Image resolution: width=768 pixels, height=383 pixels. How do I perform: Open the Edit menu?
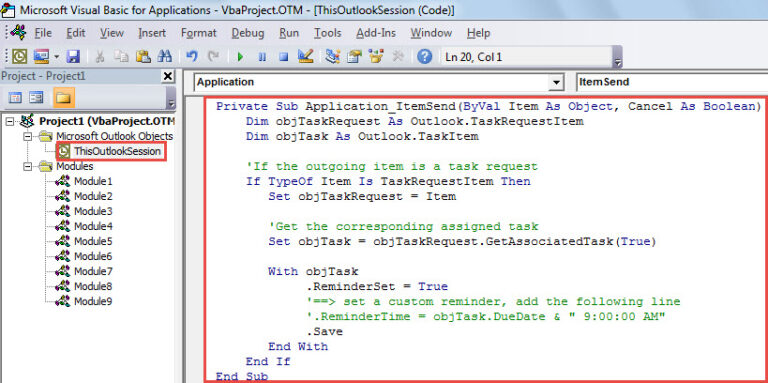[x=76, y=33]
